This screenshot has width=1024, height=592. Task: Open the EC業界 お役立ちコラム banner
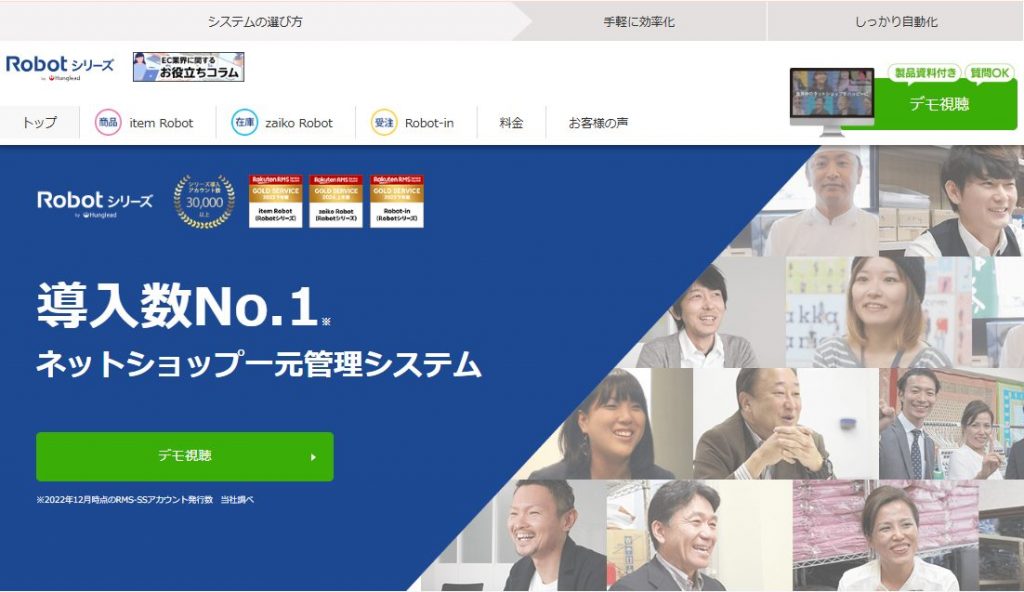(x=188, y=67)
